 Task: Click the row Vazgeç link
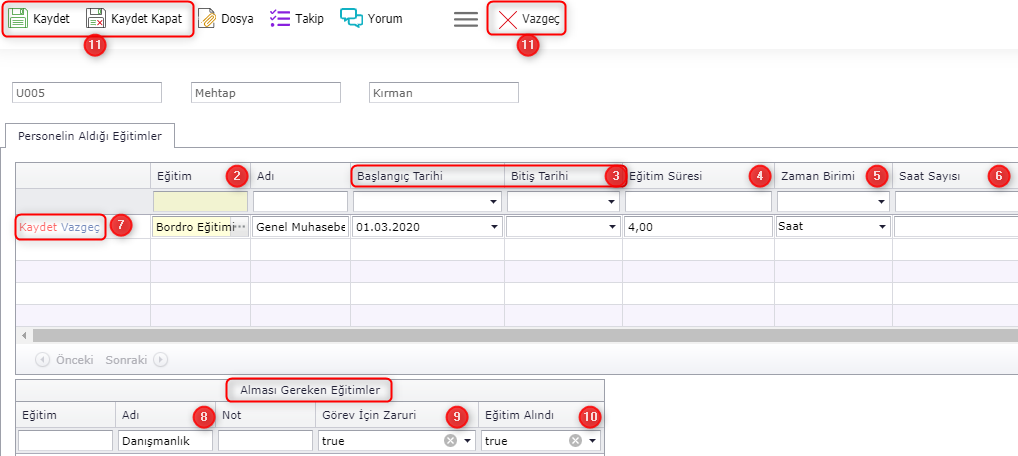81,227
